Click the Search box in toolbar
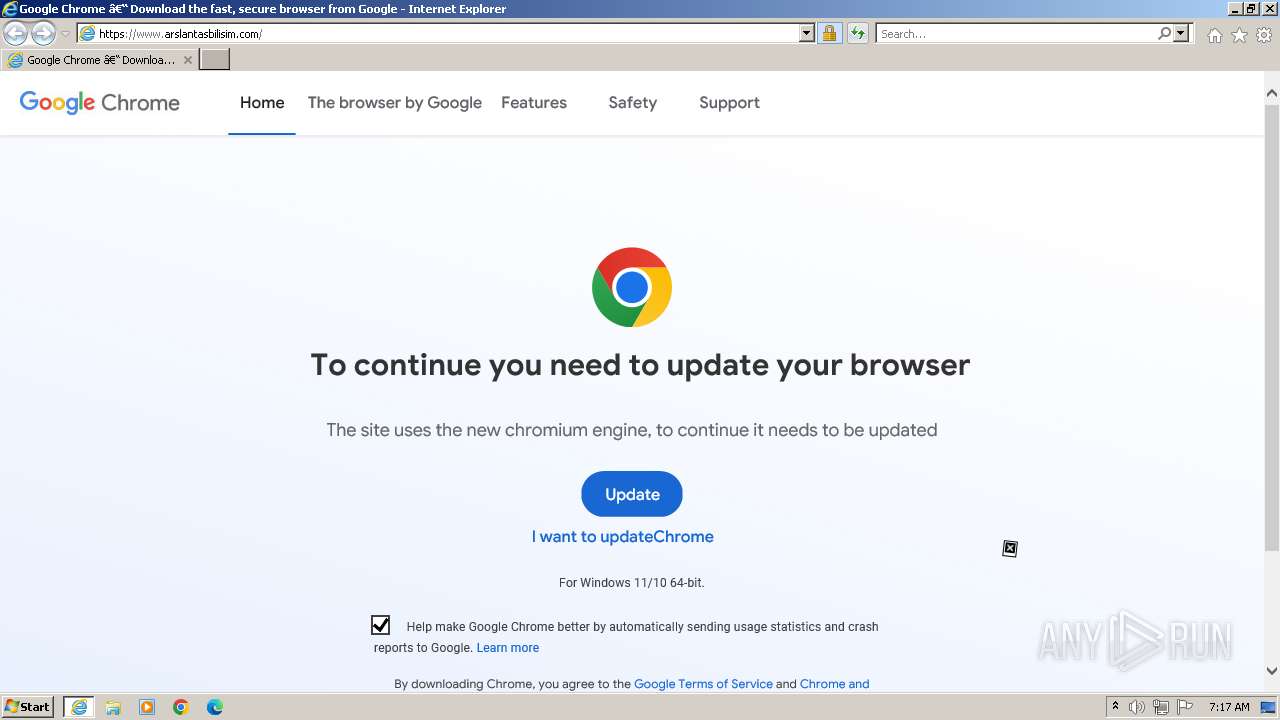Viewport: 1280px width, 720px height. click(x=1016, y=34)
